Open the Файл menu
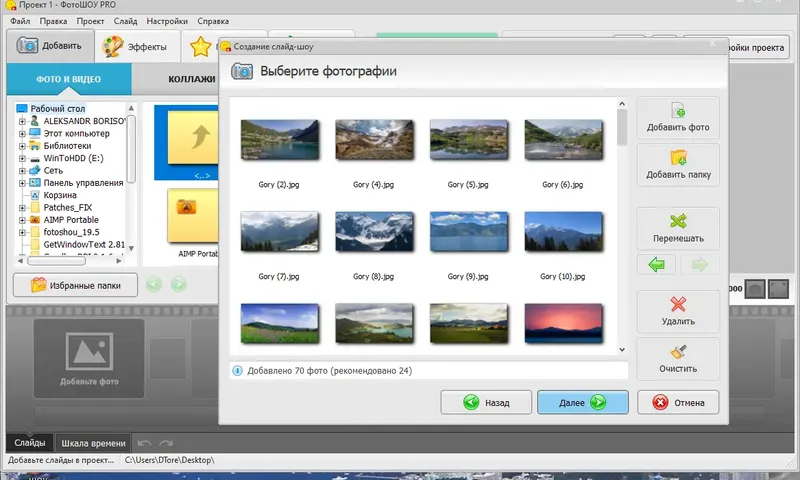The image size is (800, 480). coord(20,21)
